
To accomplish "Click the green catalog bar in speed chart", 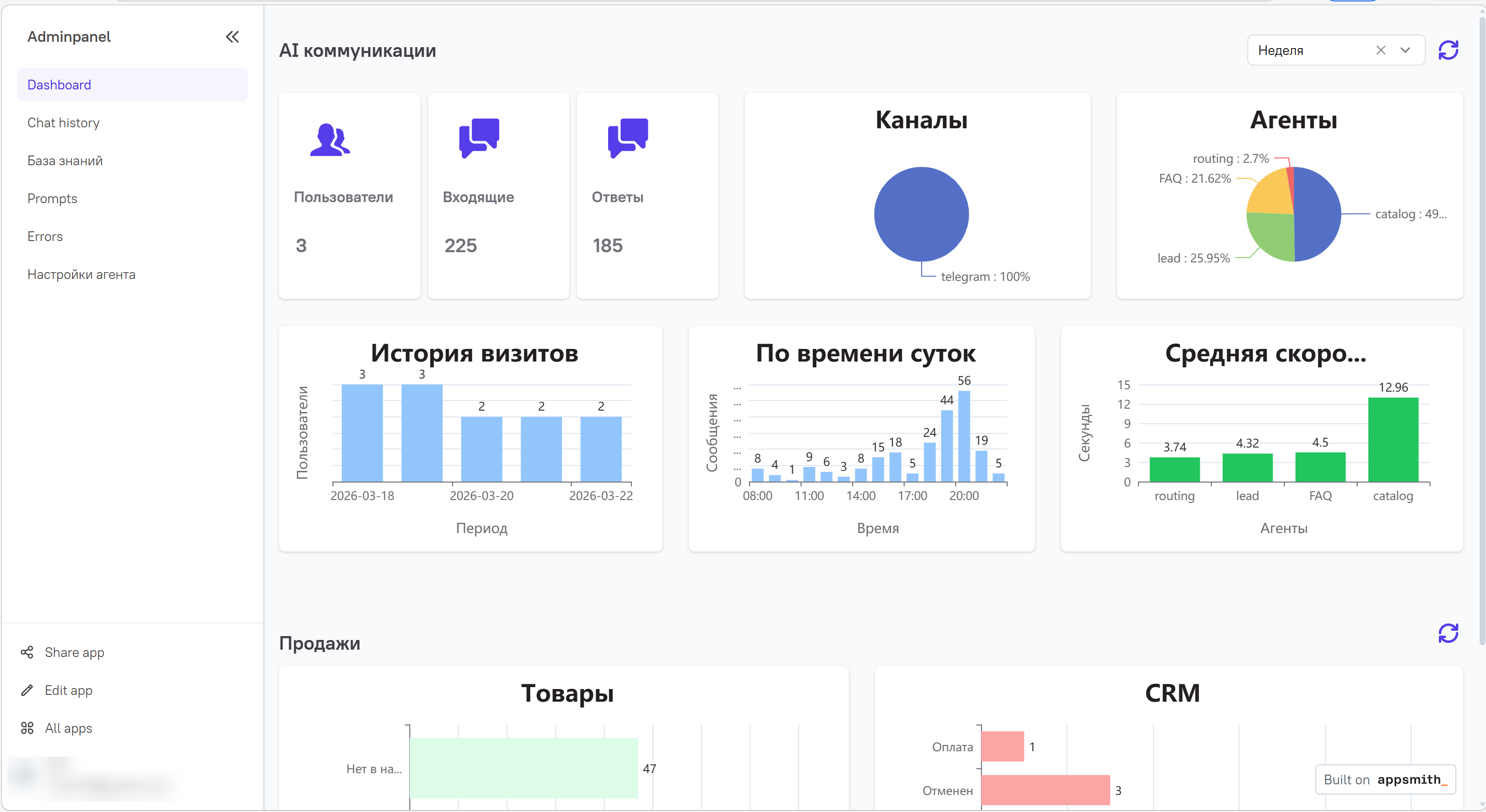I will [1393, 439].
